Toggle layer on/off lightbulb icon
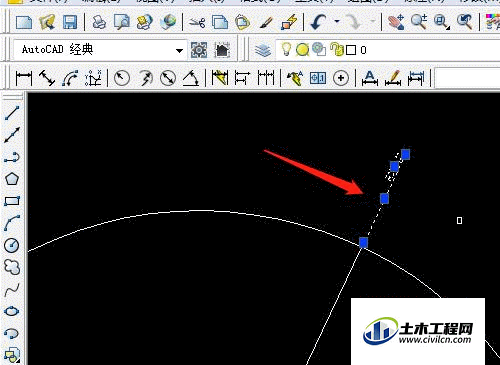500x365 pixels. tap(286, 49)
